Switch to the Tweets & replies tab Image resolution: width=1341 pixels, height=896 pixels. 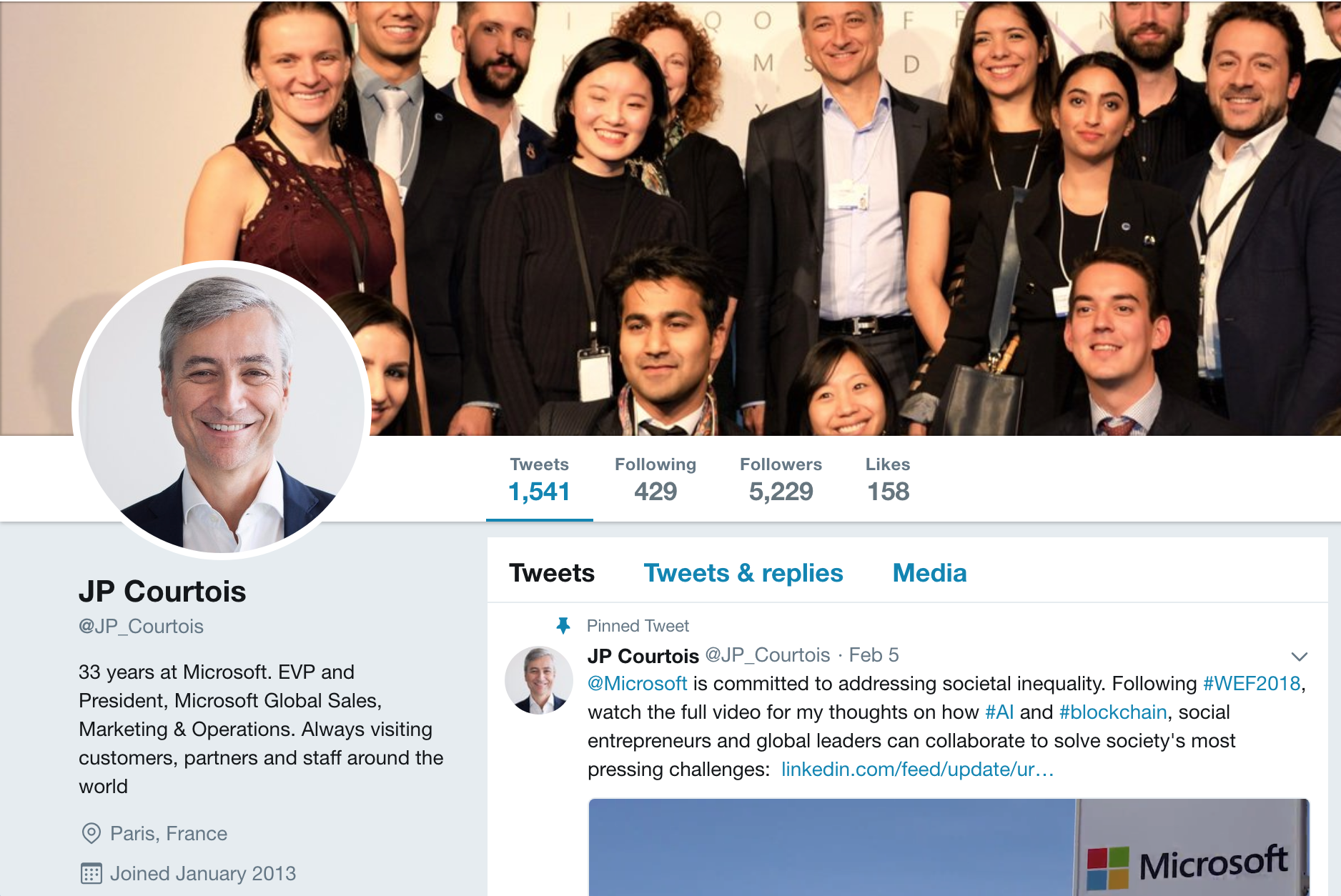pyautogui.click(x=743, y=573)
